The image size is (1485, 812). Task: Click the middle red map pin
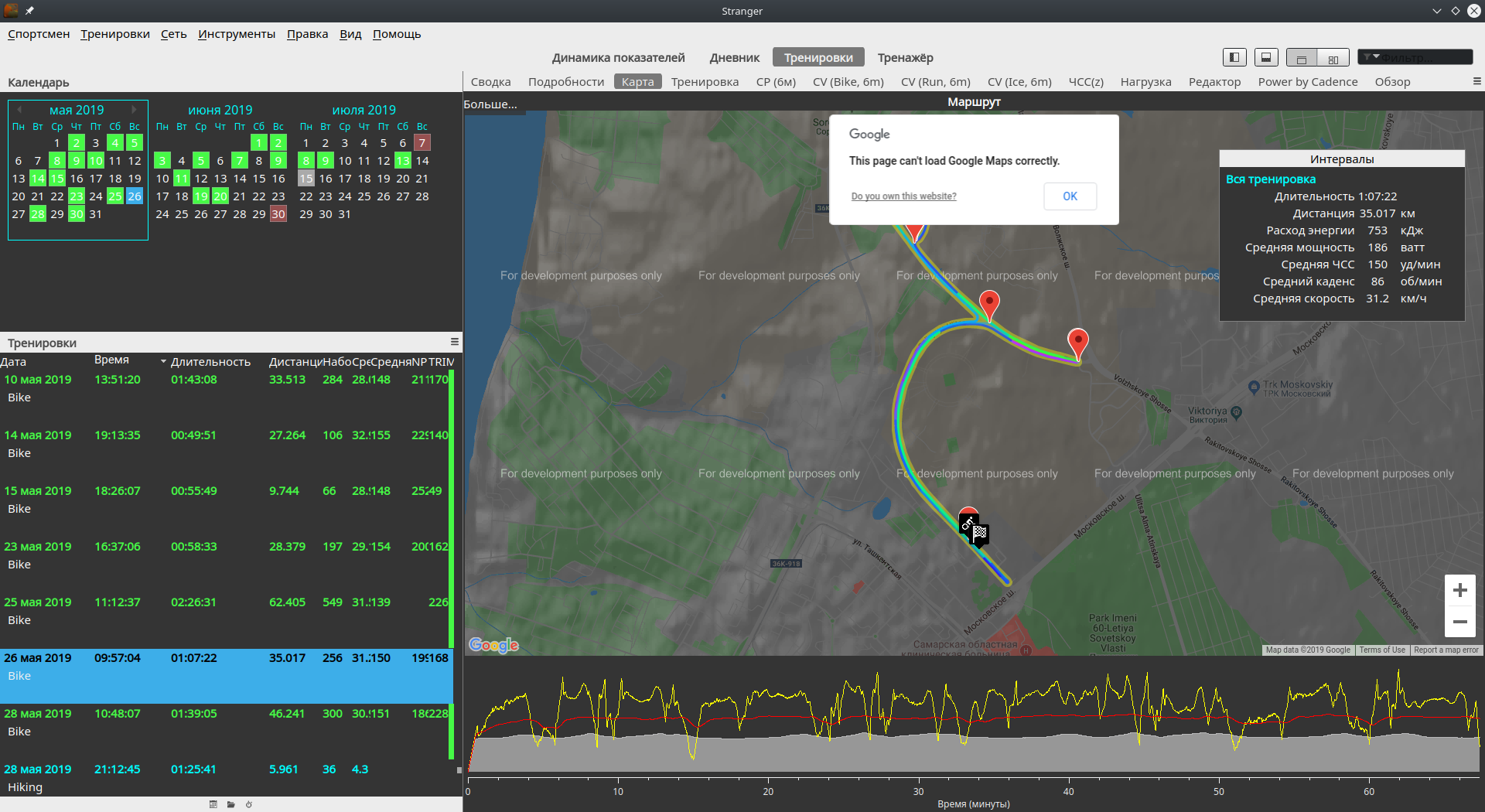click(989, 305)
